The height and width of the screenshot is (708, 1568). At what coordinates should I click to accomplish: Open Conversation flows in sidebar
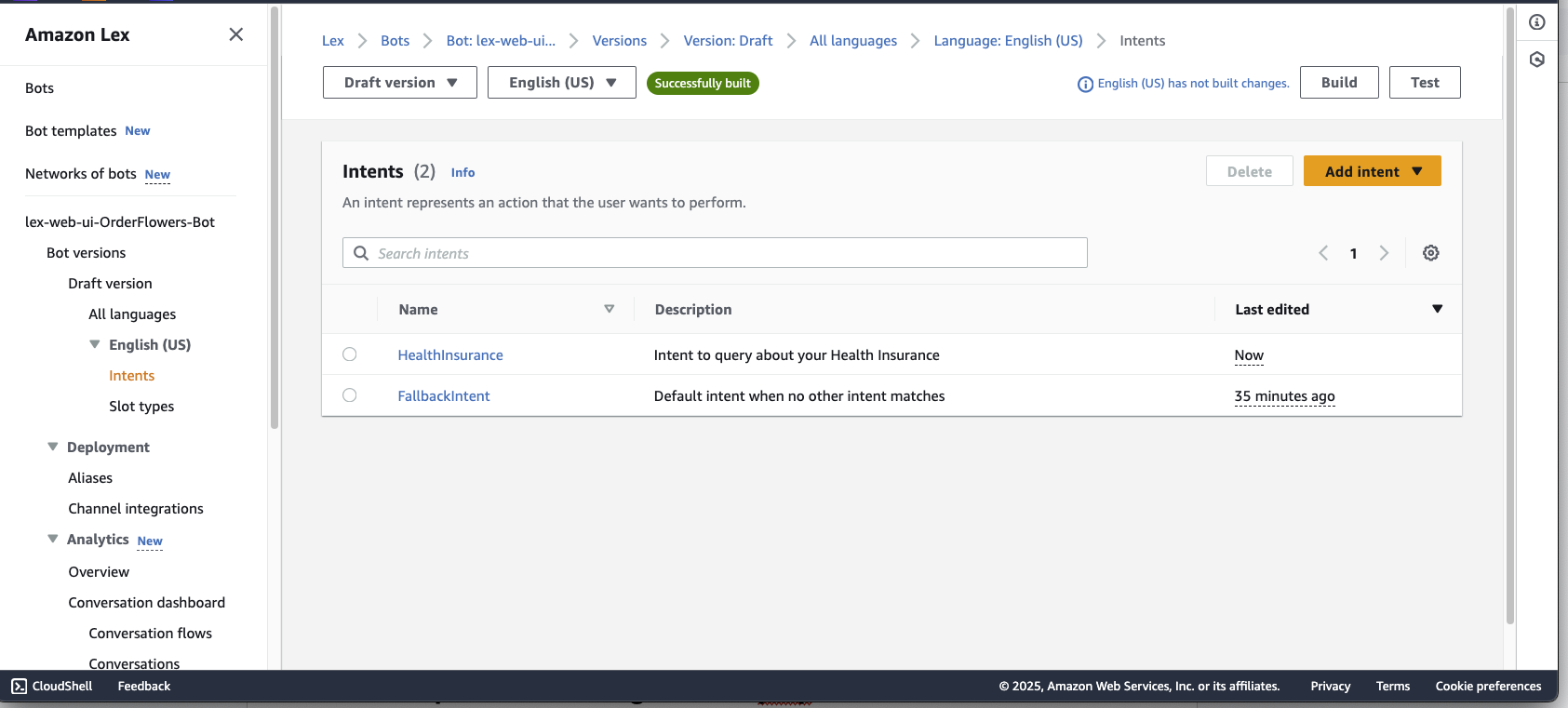pyautogui.click(x=151, y=634)
